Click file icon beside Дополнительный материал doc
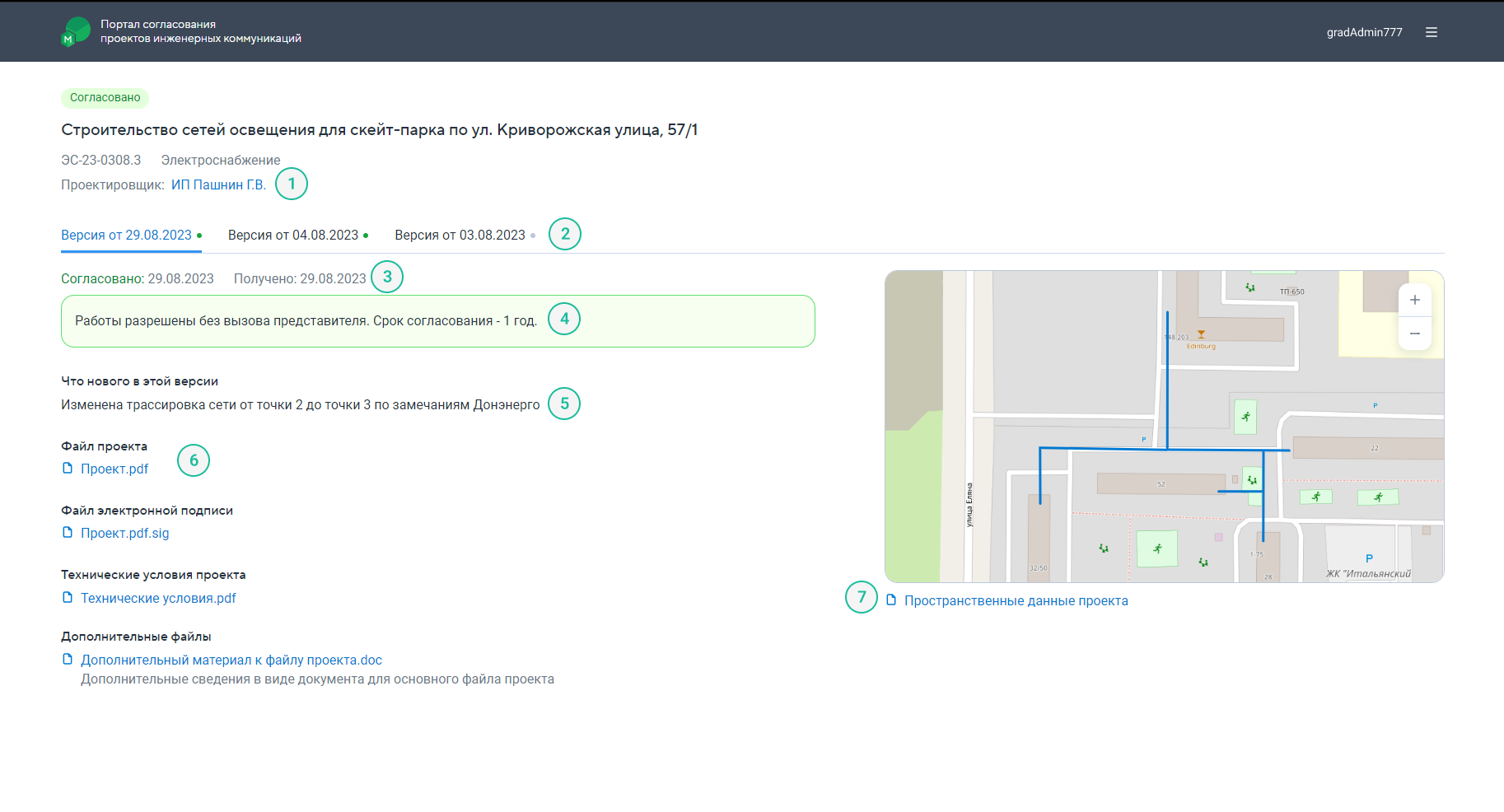The width and height of the screenshot is (1504, 812). tap(68, 659)
